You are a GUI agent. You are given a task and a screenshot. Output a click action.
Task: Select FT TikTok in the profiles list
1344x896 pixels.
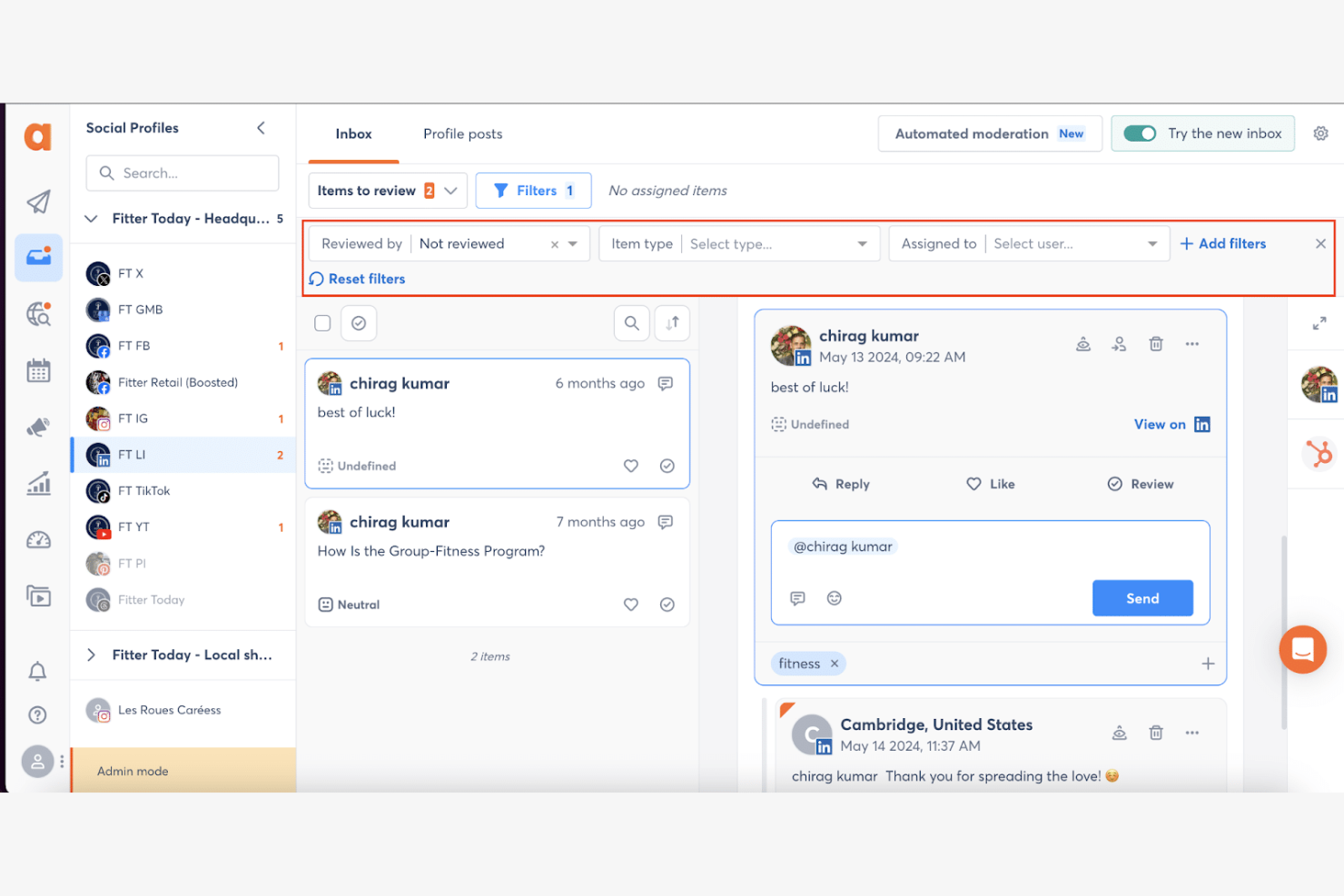145,490
